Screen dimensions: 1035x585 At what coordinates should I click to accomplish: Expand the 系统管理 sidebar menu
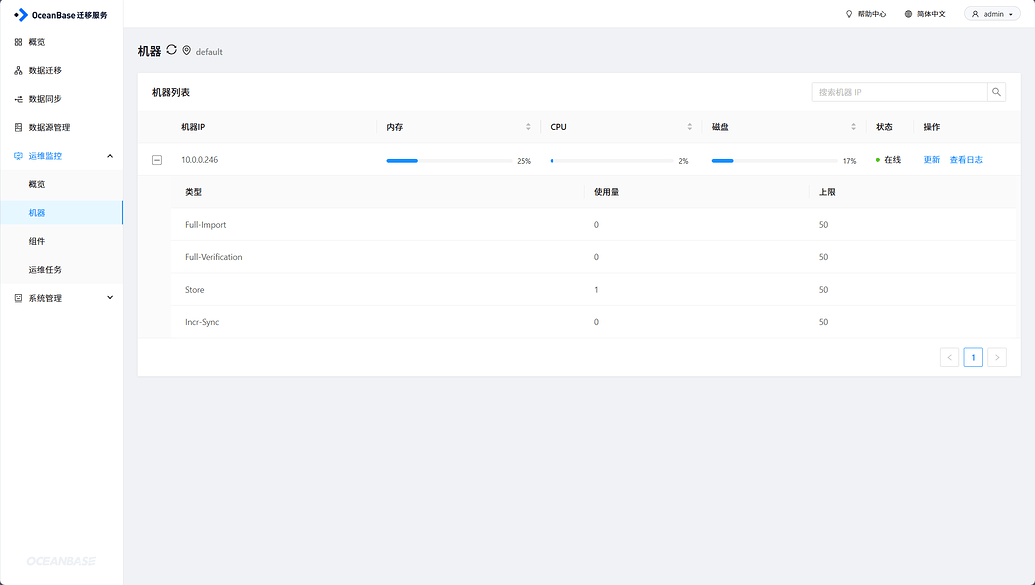[110, 298]
